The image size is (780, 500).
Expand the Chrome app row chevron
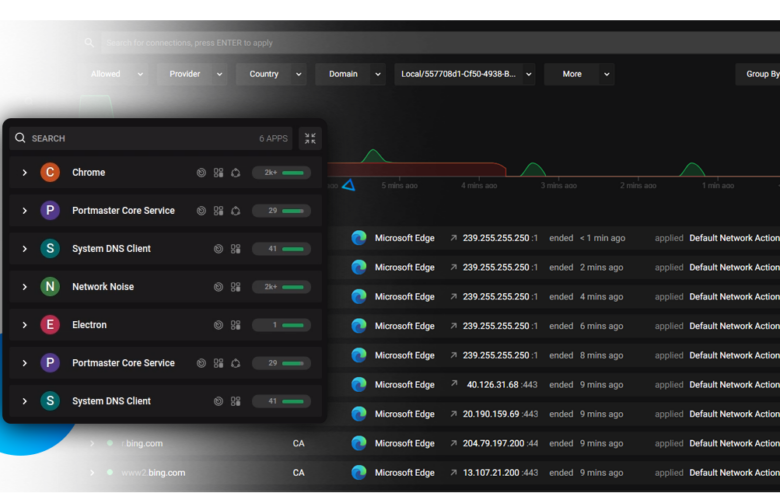24,173
